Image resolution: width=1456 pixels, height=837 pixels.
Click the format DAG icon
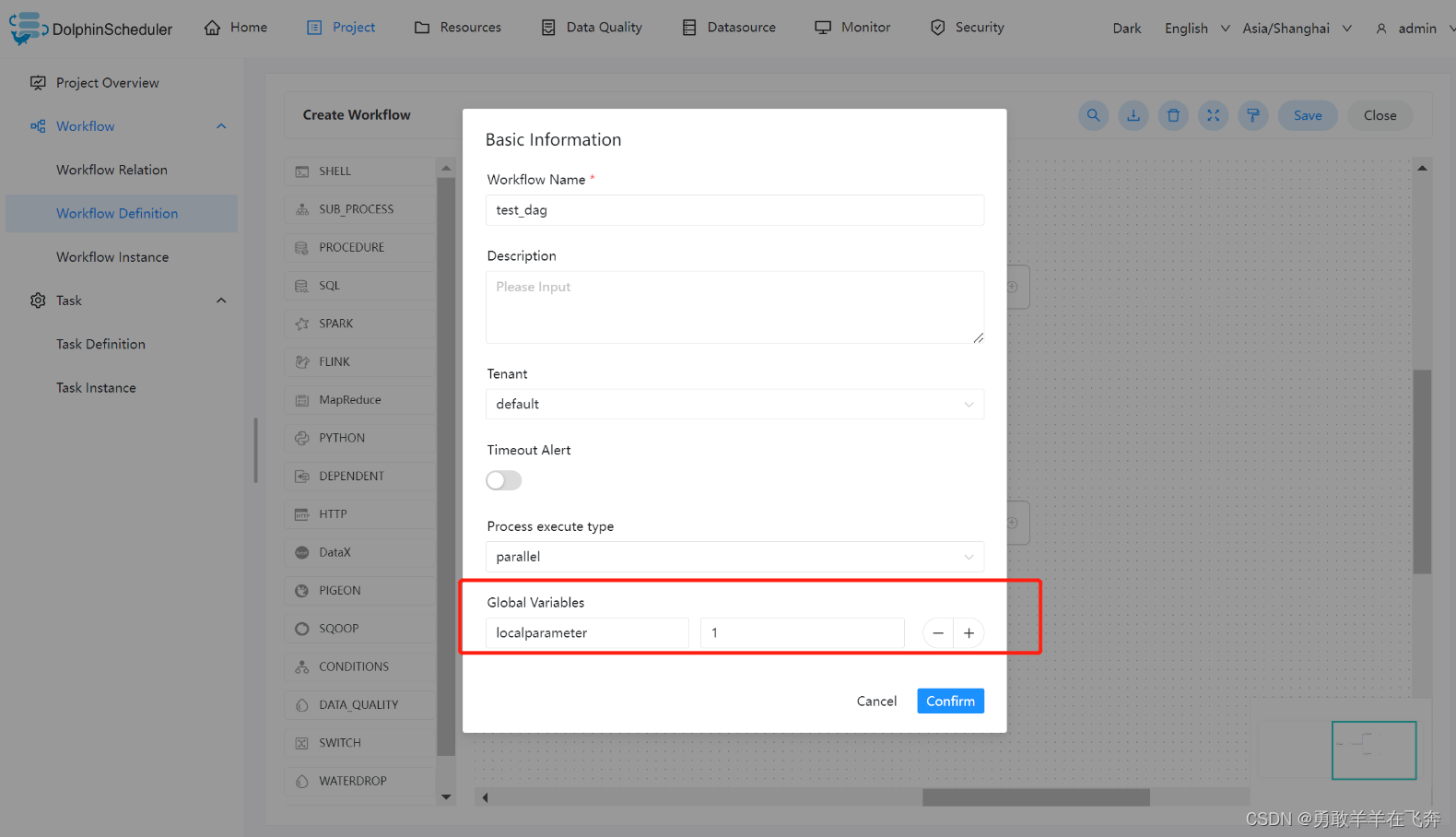(1253, 115)
